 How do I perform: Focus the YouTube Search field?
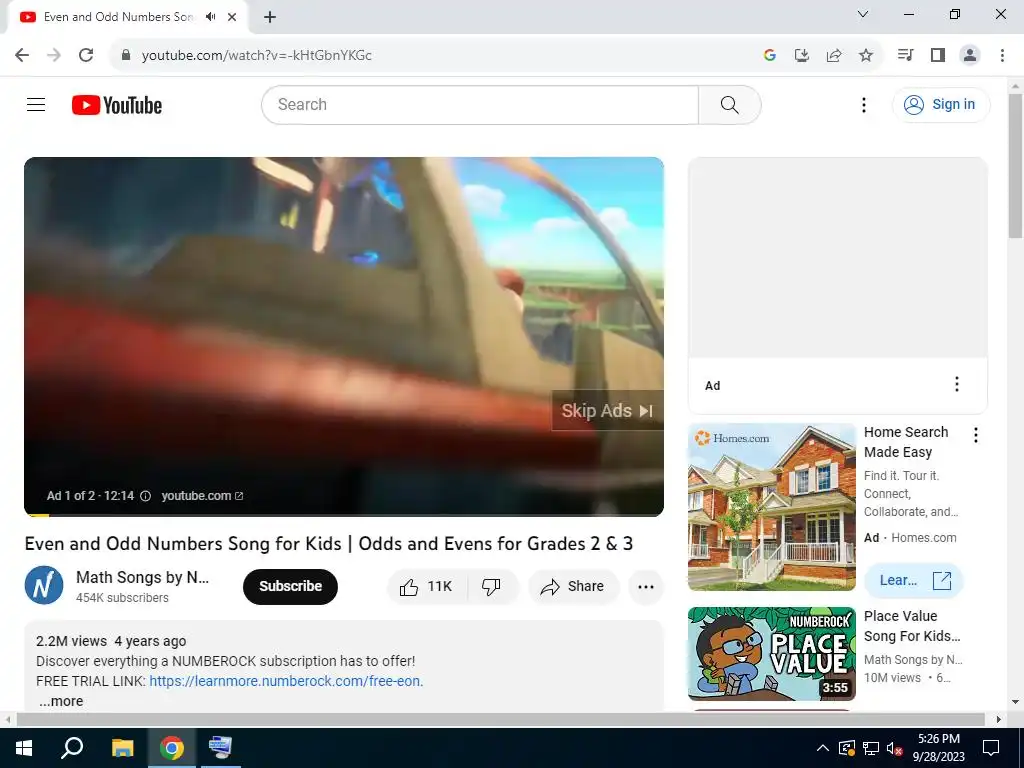pos(480,104)
